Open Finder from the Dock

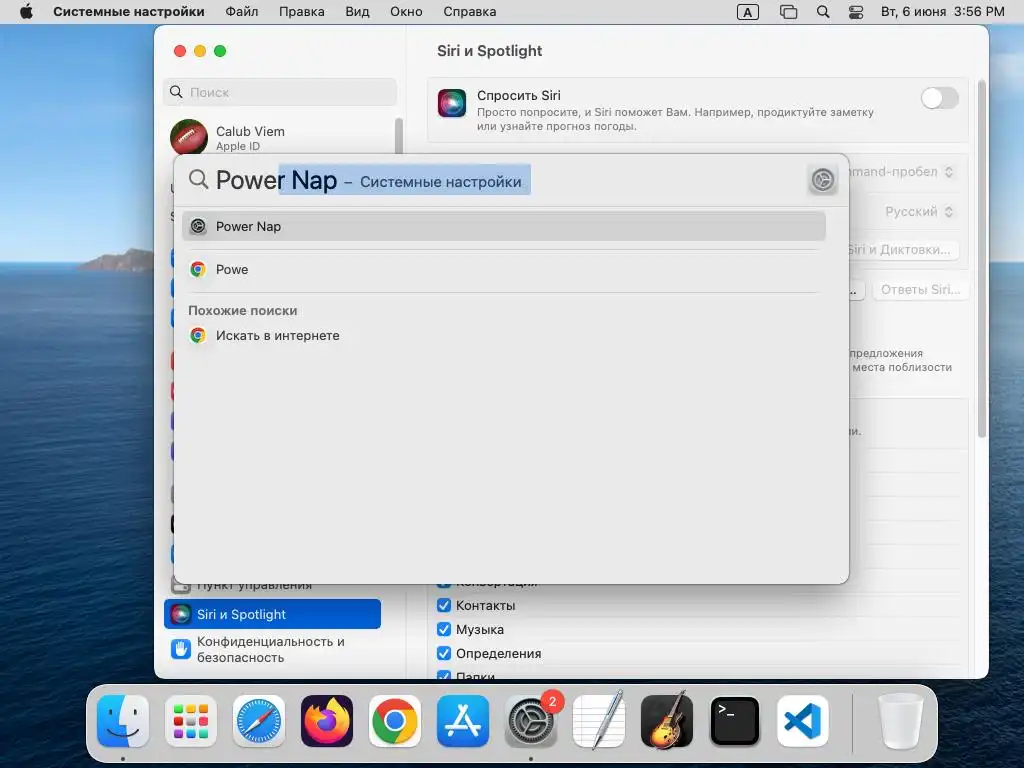123,721
